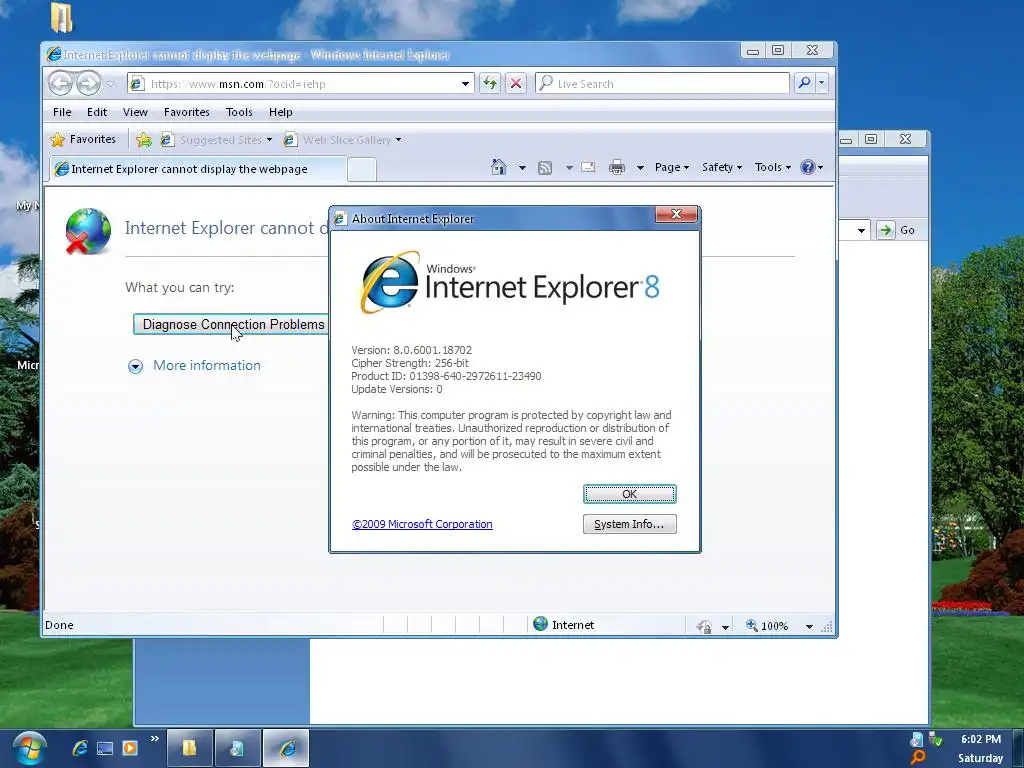Expand the recent pages dropdown arrow

[x=110, y=84]
